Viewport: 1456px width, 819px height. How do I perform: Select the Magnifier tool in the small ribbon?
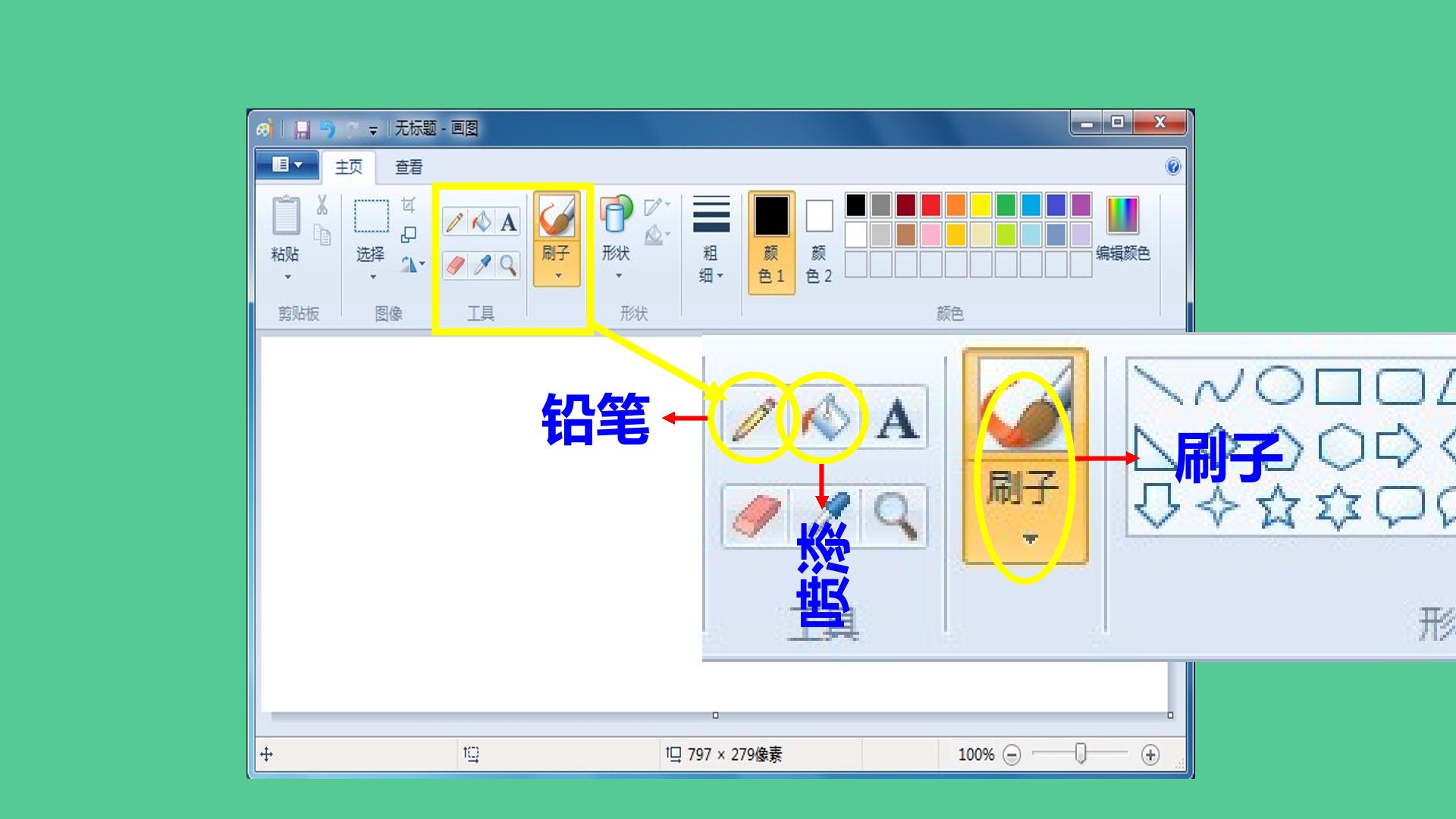coord(508,265)
